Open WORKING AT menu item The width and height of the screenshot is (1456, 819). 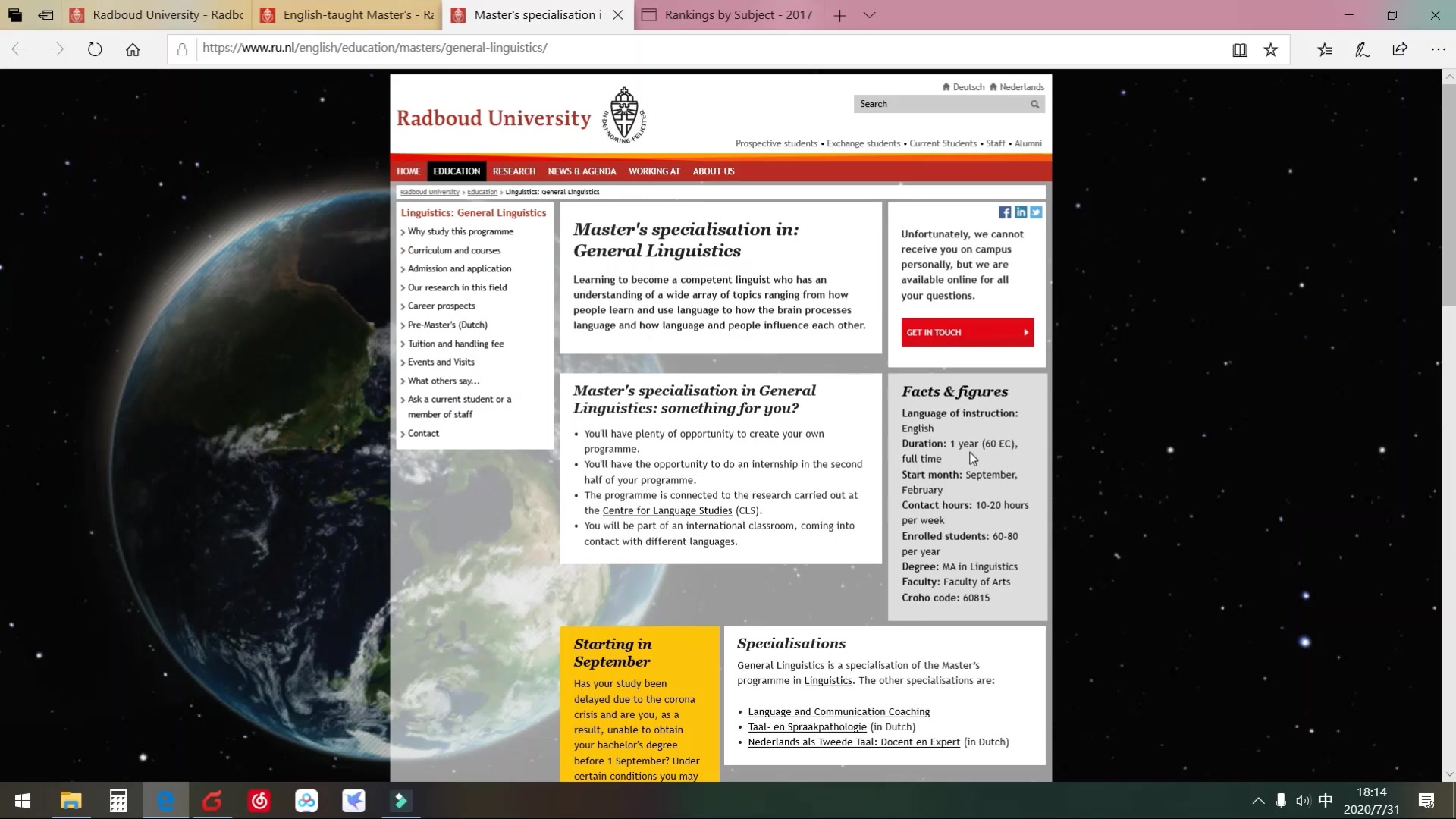pyautogui.click(x=654, y=171)
